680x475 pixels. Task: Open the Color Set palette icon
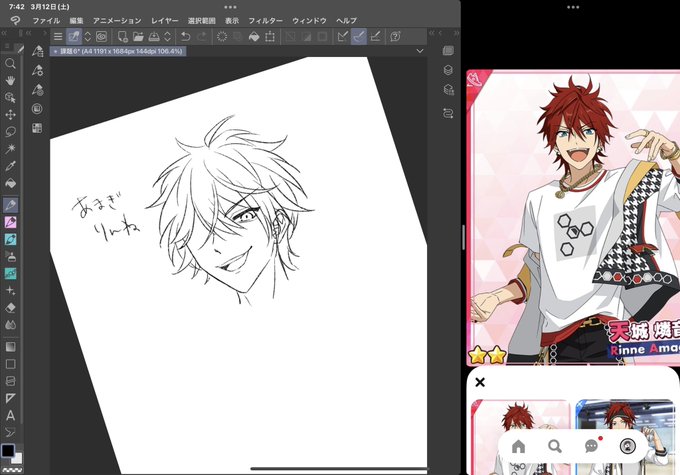coord(37,128)
